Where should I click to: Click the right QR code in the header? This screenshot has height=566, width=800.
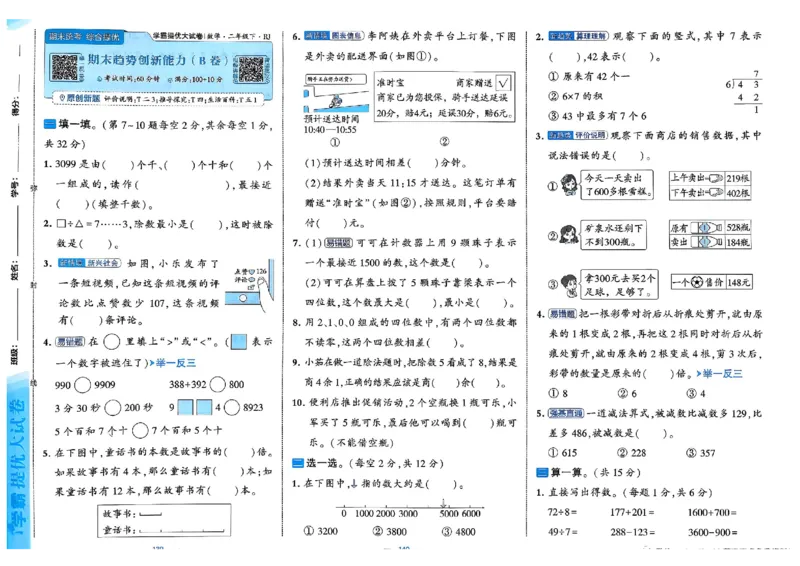pos(251,69)
